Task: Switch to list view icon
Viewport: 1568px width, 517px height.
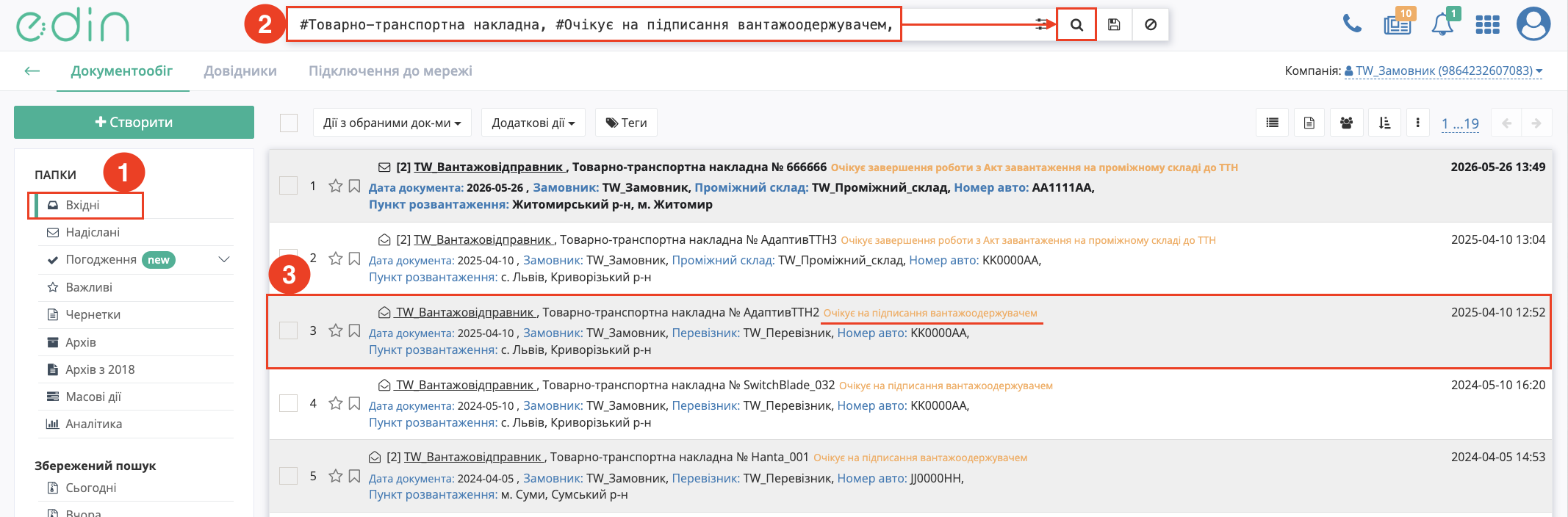Action: click(1273, 123)
